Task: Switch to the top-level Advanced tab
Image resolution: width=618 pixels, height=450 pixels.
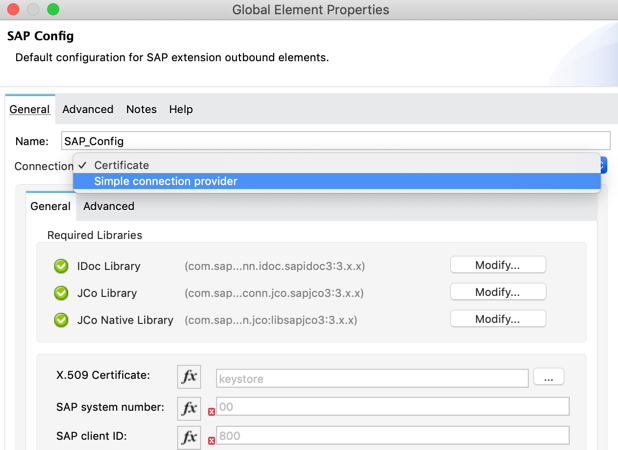Action: [x=88, y=109]
